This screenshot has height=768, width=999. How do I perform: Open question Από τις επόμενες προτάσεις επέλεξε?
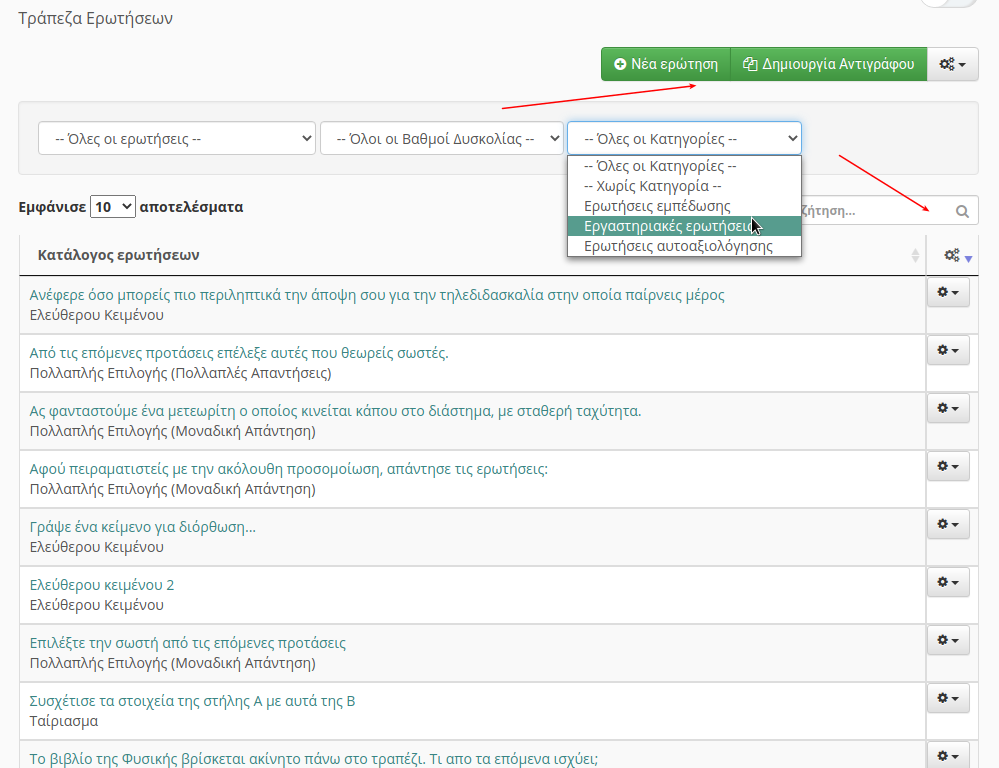click(x=239, y=353)
